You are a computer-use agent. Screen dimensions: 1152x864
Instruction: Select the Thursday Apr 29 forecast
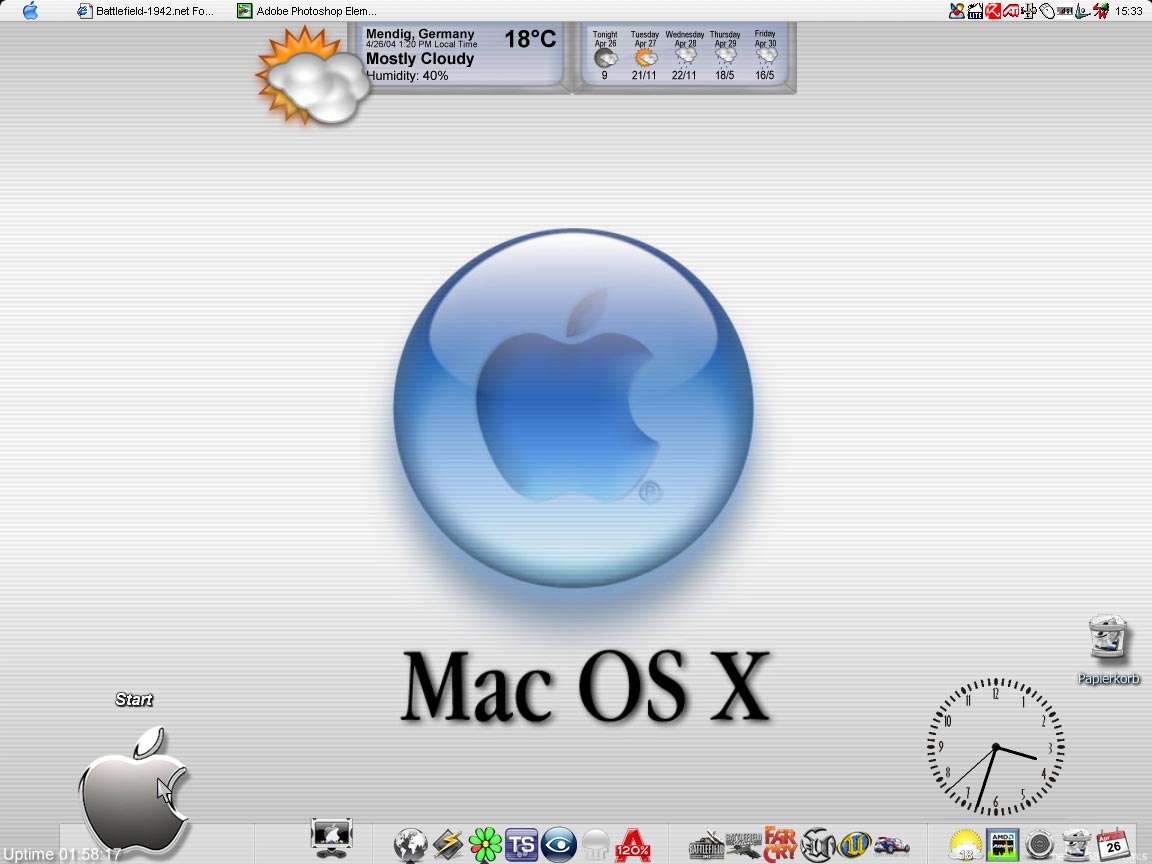[724, 55]
